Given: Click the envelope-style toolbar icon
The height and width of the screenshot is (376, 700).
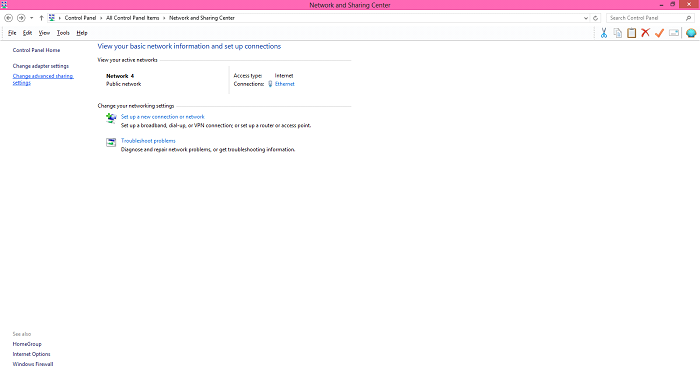Looking at the screenshot, I should tap(674, 33).
